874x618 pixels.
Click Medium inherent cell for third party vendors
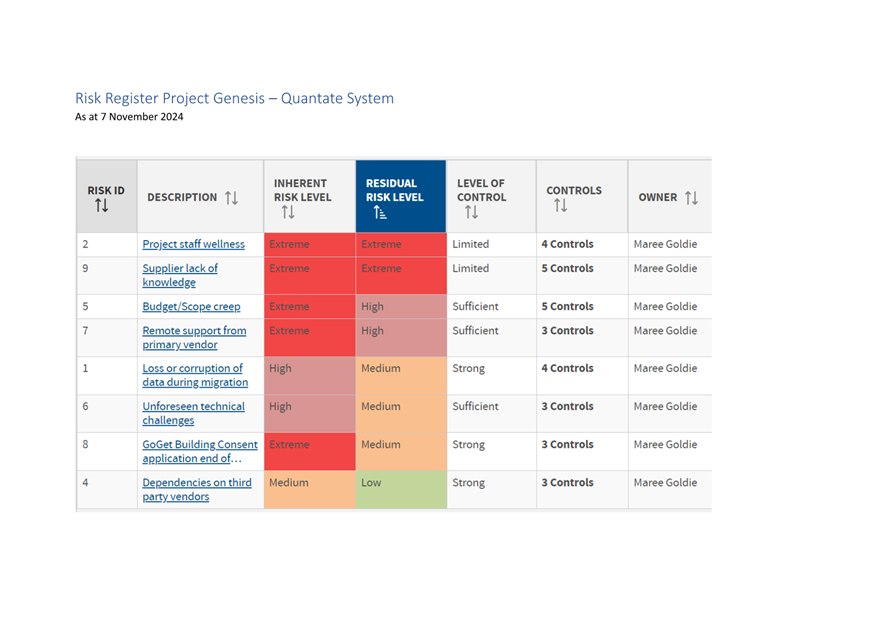click(309, 489)
